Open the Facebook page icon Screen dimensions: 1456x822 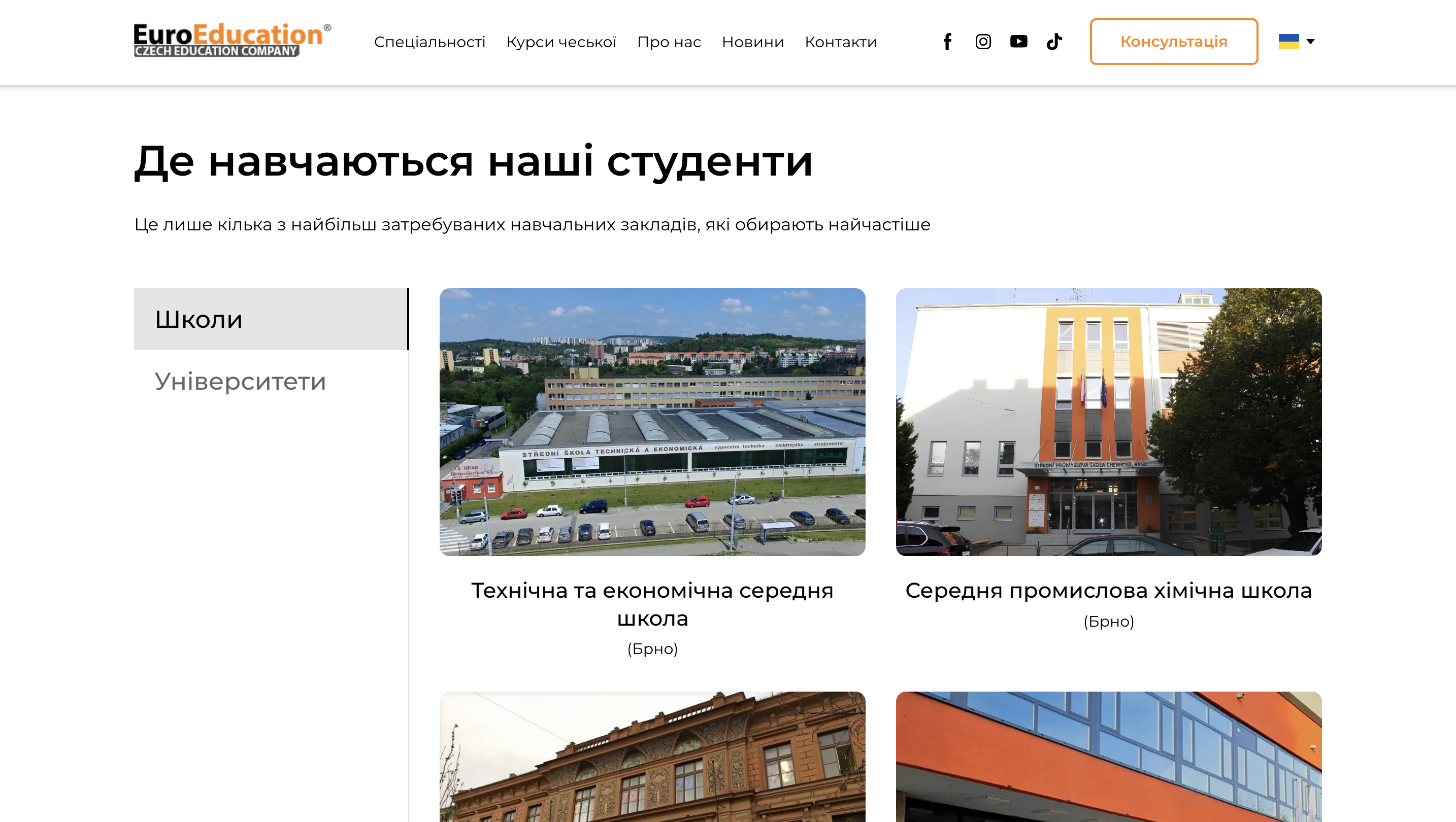tap(947, 41)
